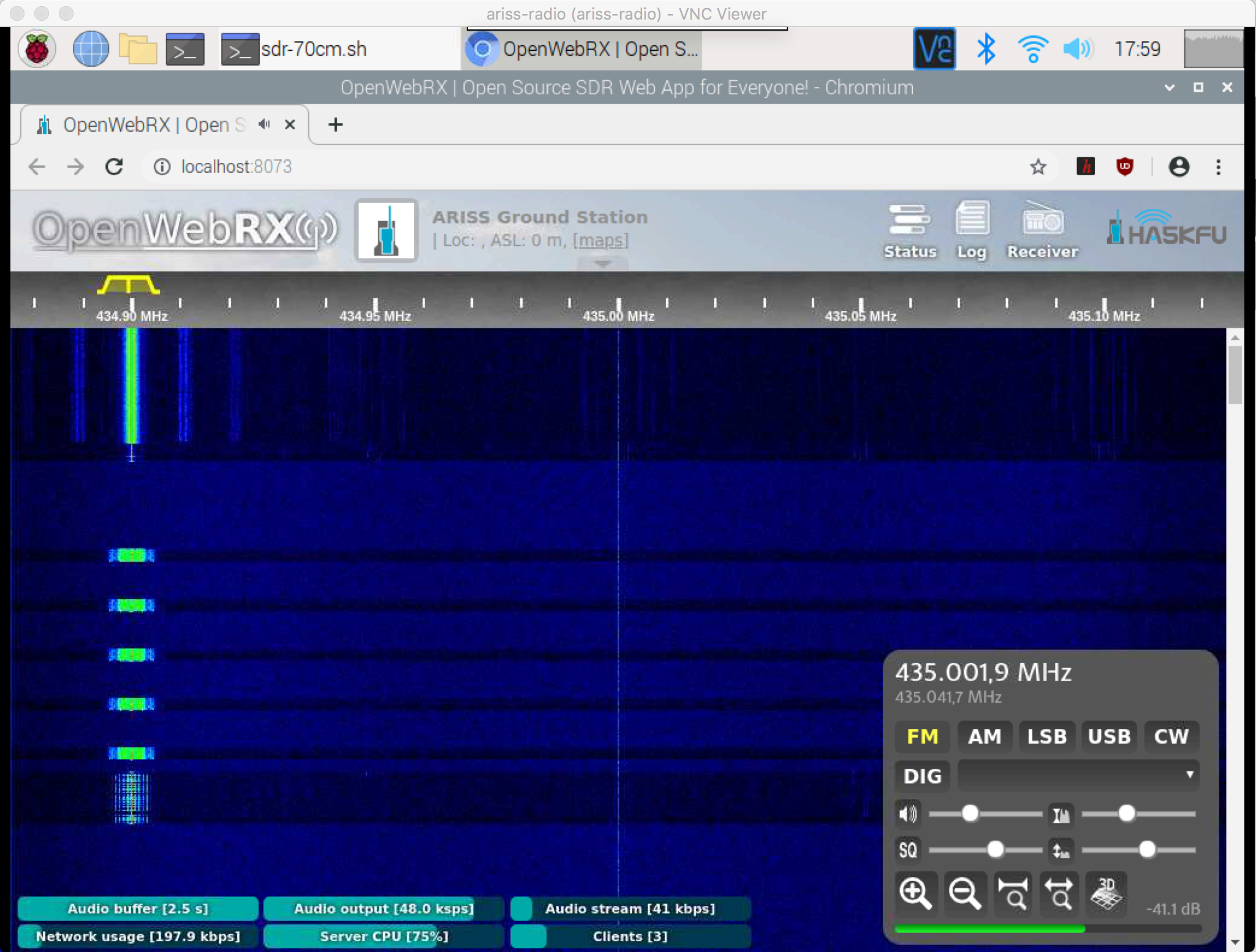1256x952 pixels.
Task: Go back in Chromium
Action: click(37, 167)
